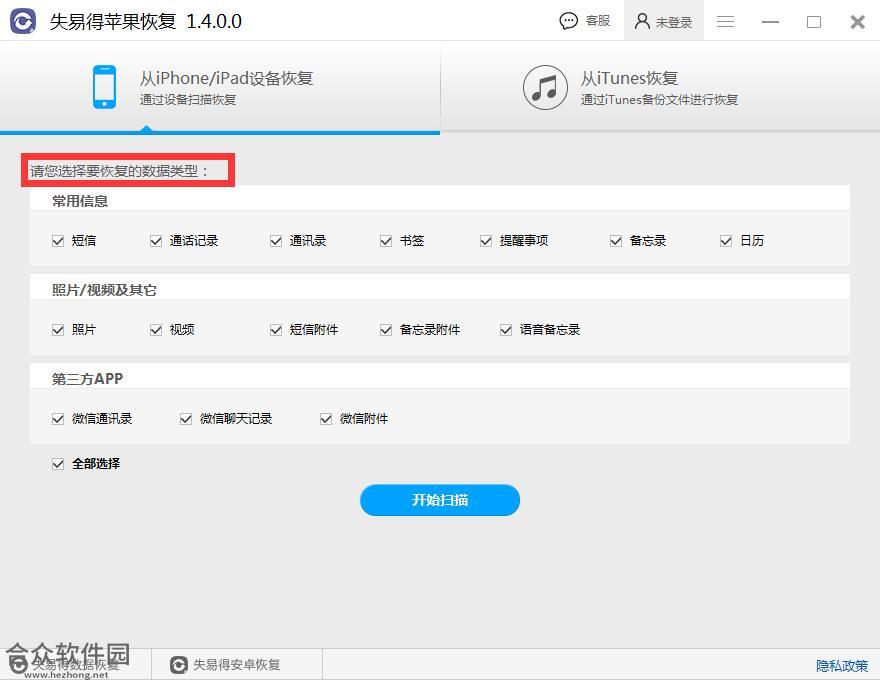Viewport: 880px width, 680px height.
Task: Click the 通过设备扫描恢复 subtitle text
Action: pos(188,100)
